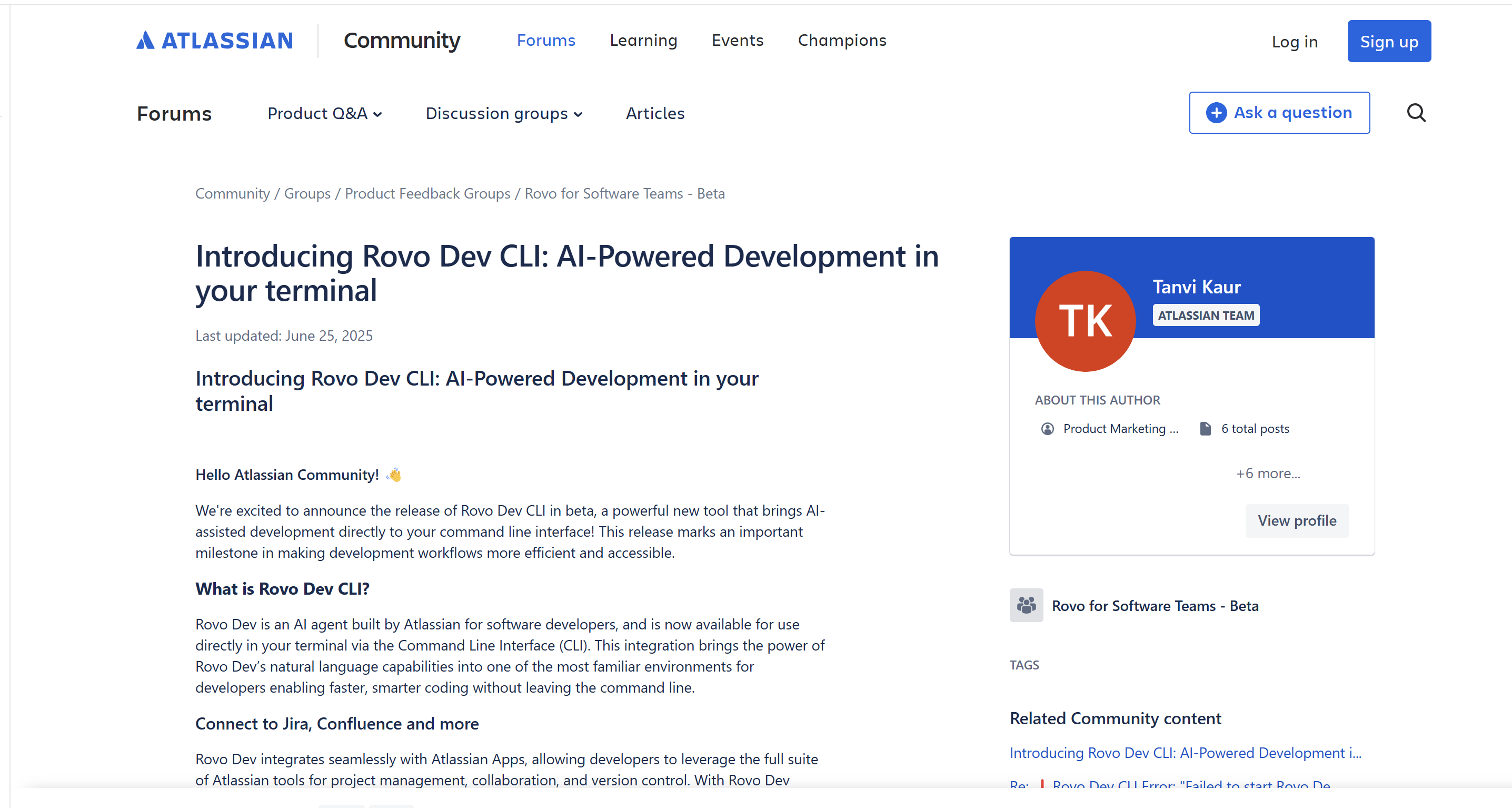
Task: Open the Forums tab in top navigation
Action: click(546, 41)
